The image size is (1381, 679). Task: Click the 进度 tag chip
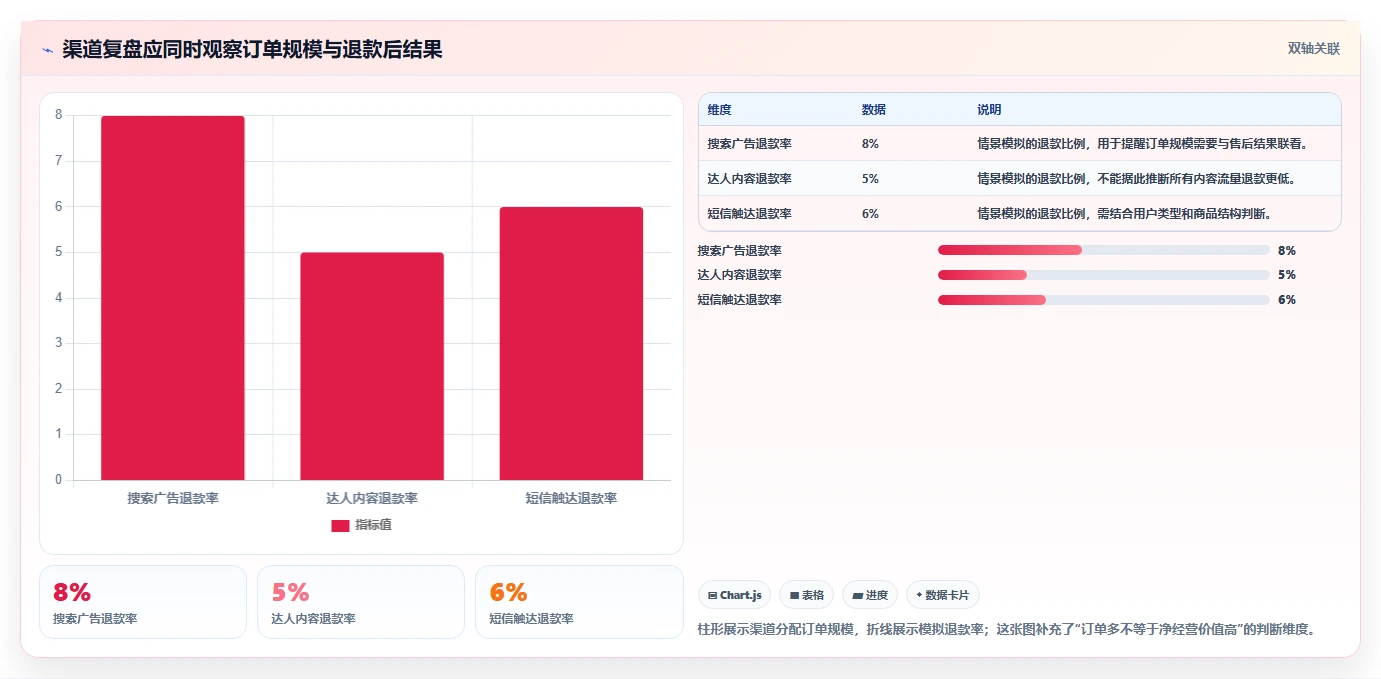point(870,595)
